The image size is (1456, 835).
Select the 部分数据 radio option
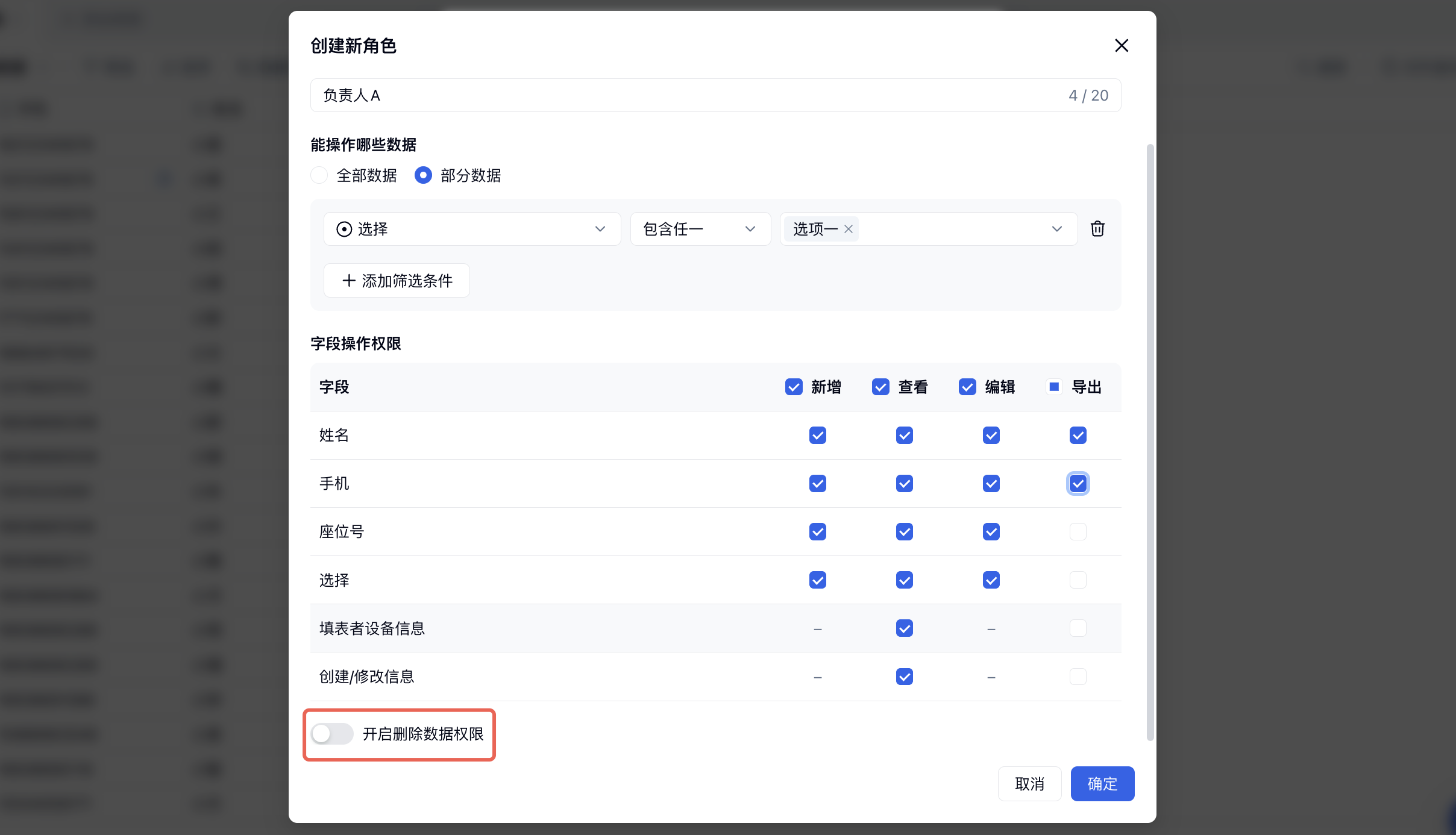point(423,175)
